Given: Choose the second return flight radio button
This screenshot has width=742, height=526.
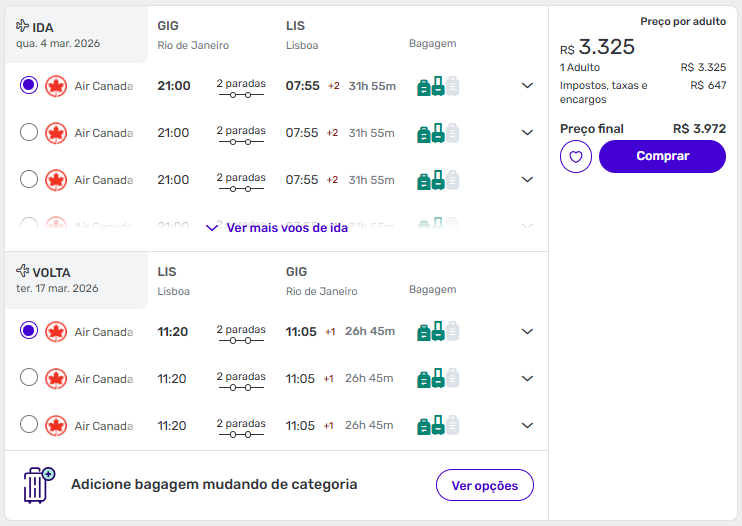Looking at the screenshot, I should [x=29, y=378].
